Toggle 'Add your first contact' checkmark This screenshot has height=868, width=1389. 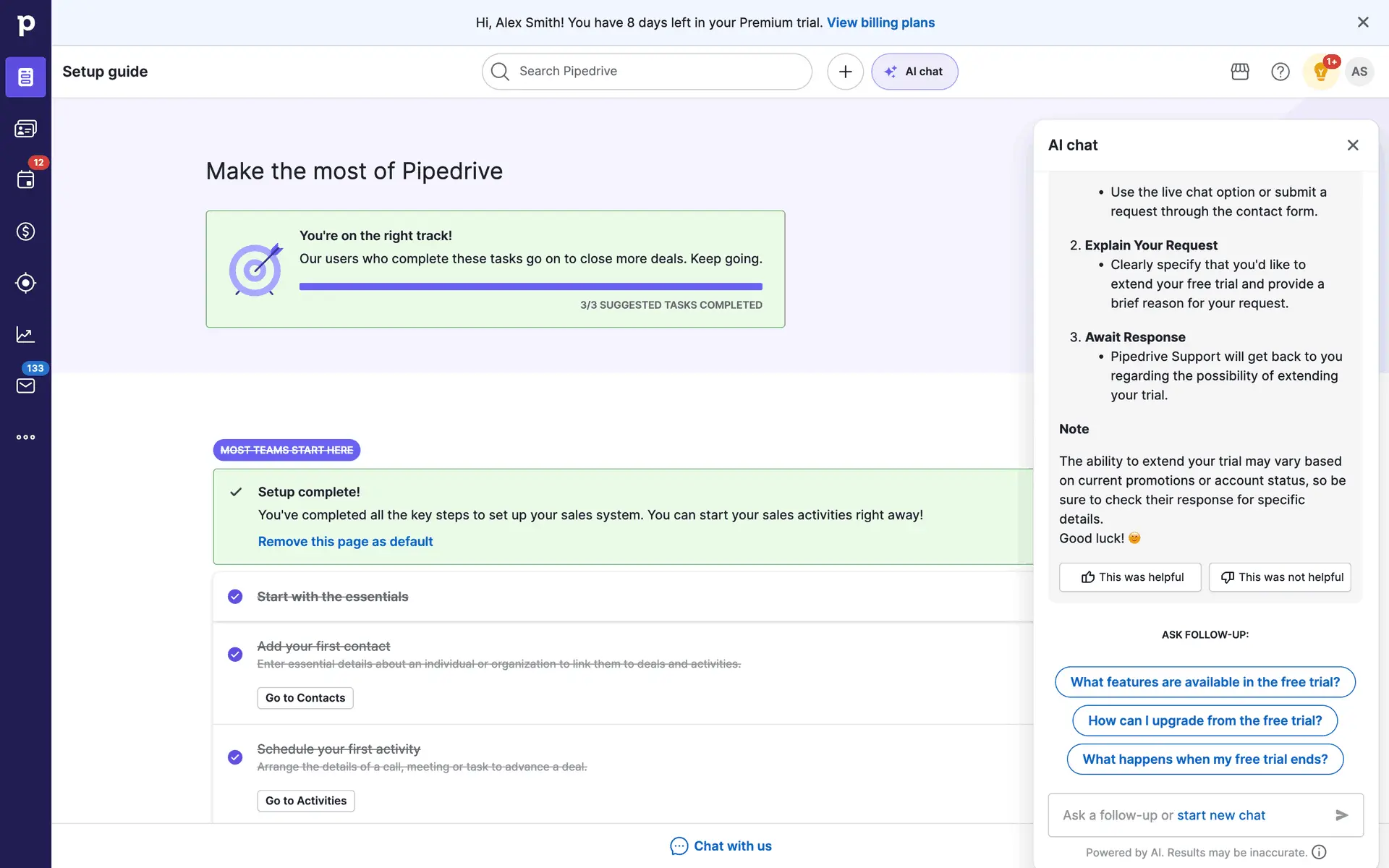click(235, 655)
